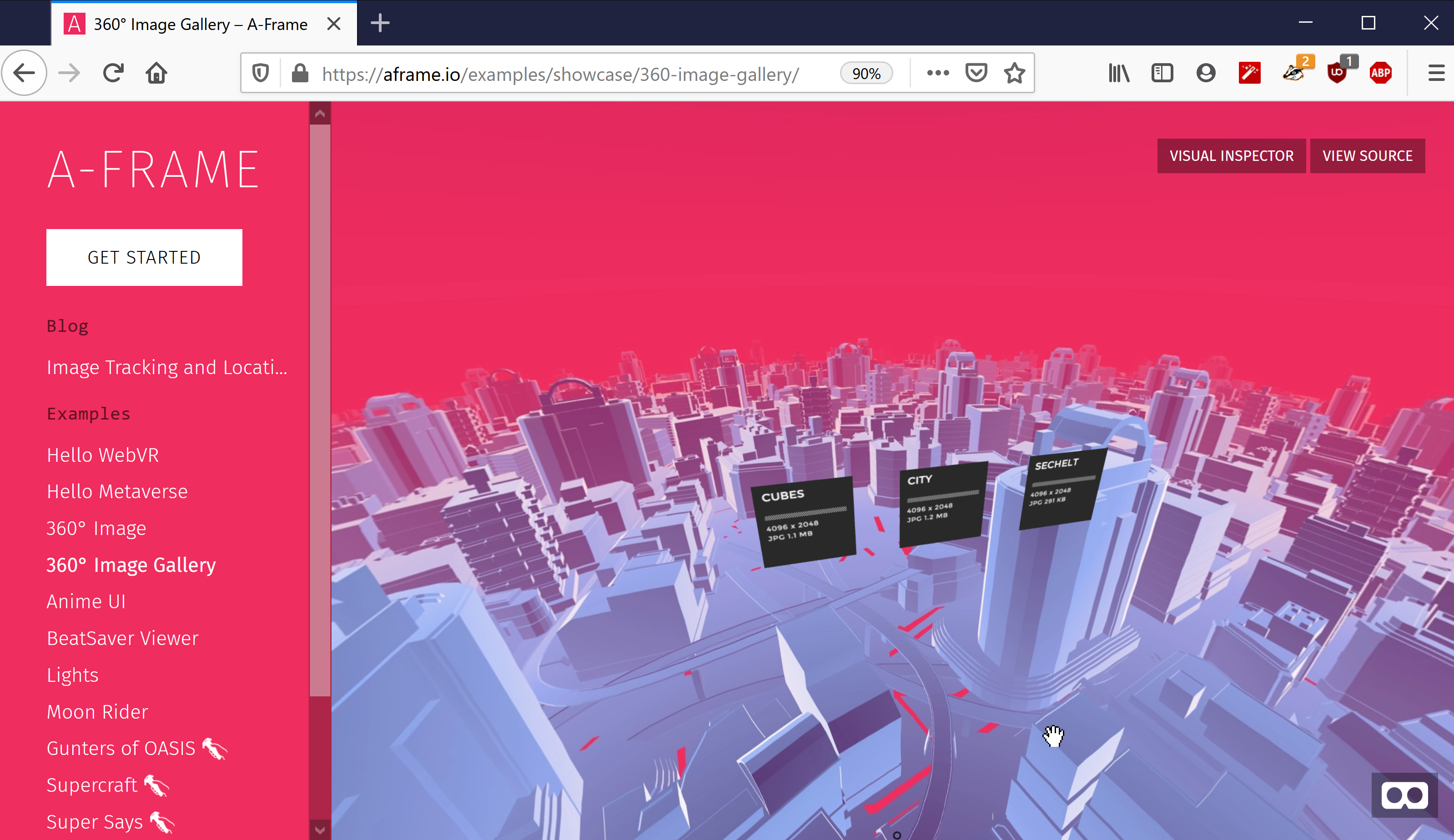Save page to Pocket

(x=976, y=73)
